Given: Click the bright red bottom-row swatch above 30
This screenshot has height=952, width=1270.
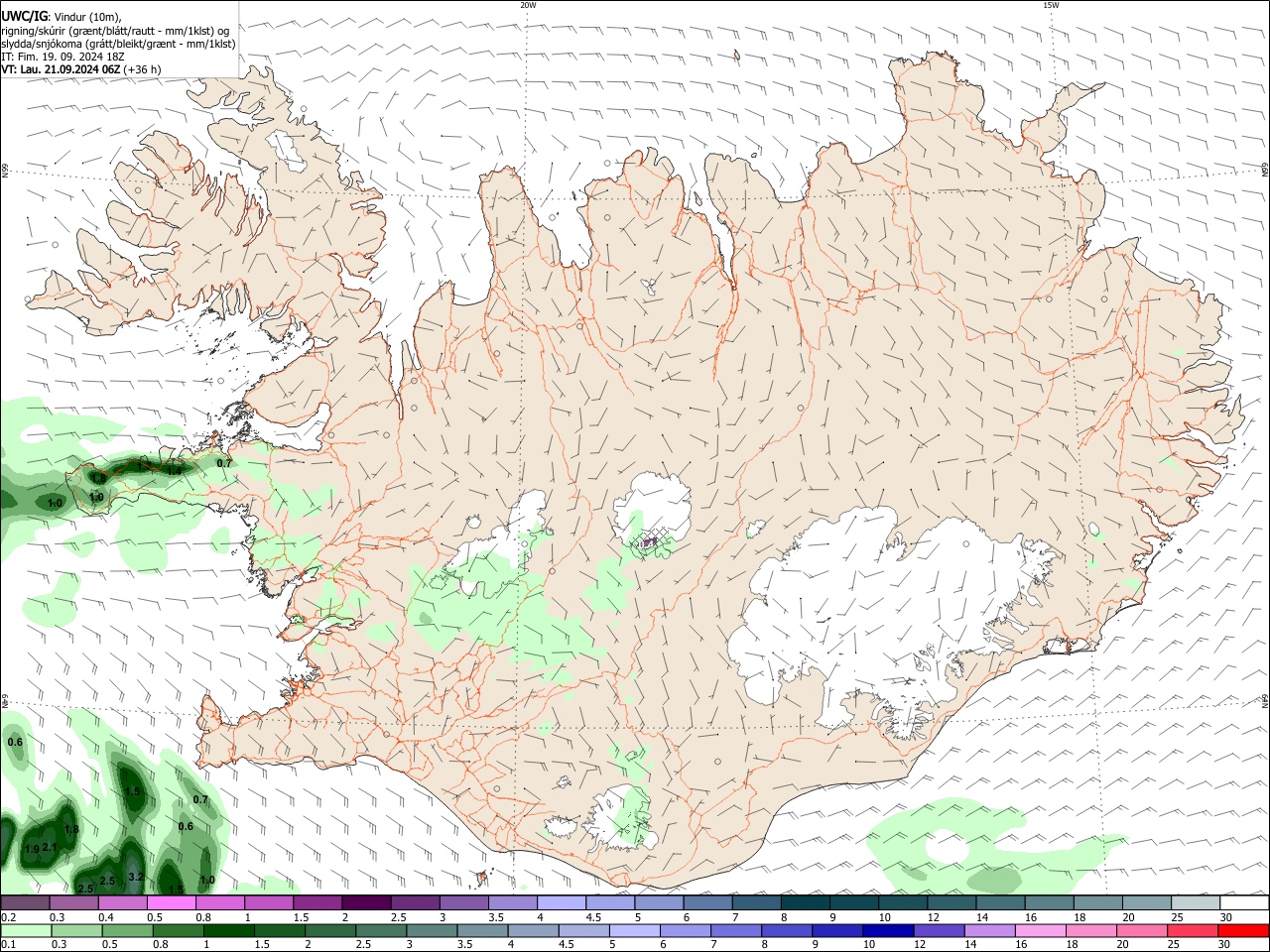Looking at the screenshot, I should [x=1243, y=930].
